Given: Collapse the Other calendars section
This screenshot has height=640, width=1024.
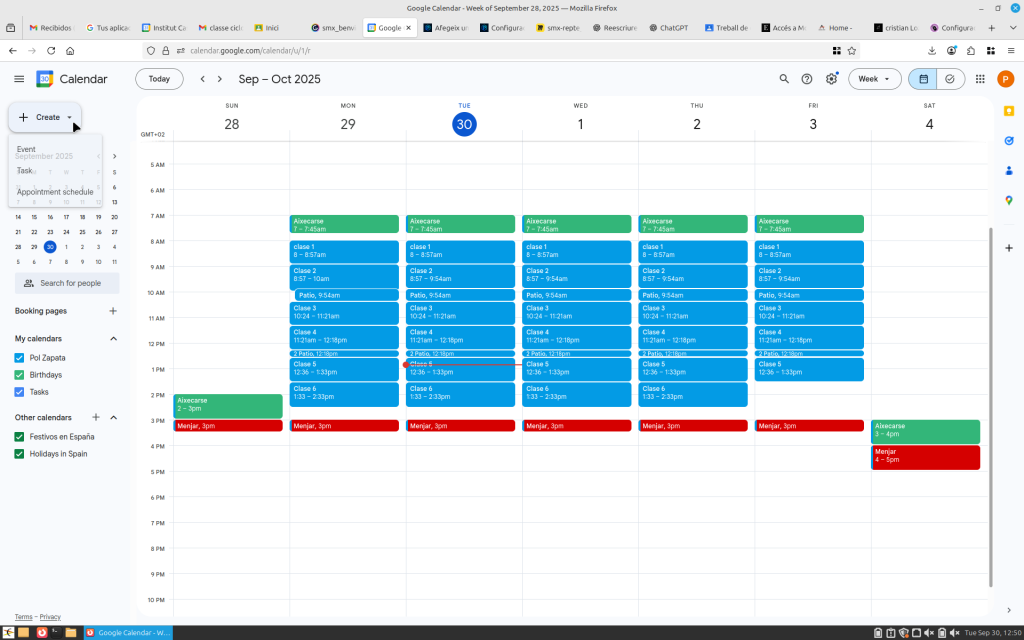Looking at the screenshot, I should (x=113, y=417).
